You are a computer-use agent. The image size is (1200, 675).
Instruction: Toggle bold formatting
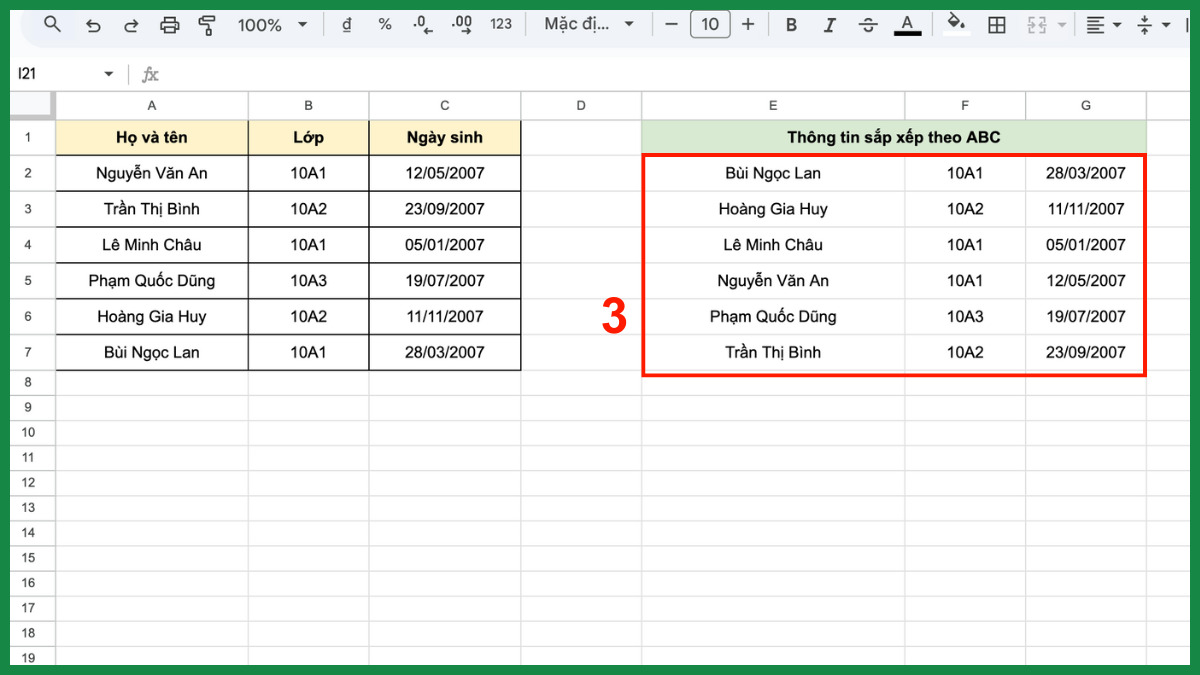pyautogui.click(x=791, y=25)
